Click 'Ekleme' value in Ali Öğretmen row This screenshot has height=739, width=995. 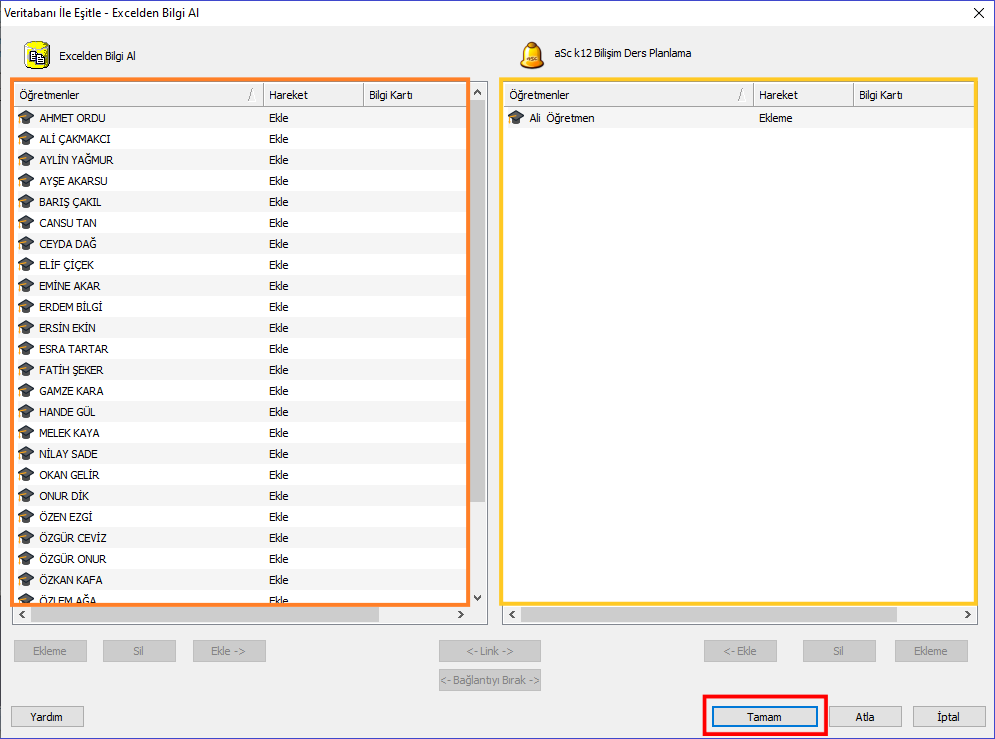click(x=775, y=118)
